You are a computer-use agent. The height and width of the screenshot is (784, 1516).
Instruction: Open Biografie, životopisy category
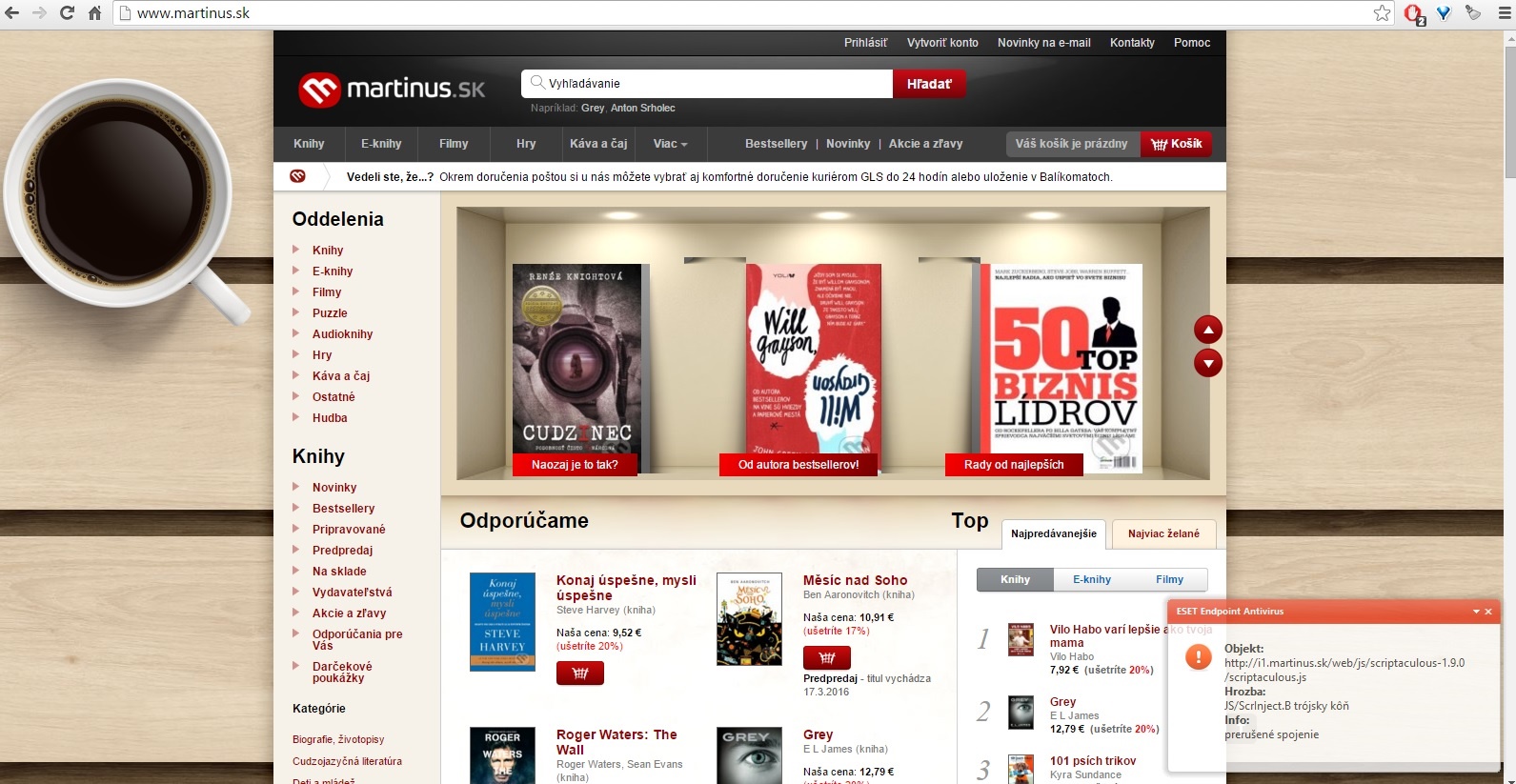tap(338, 739)
